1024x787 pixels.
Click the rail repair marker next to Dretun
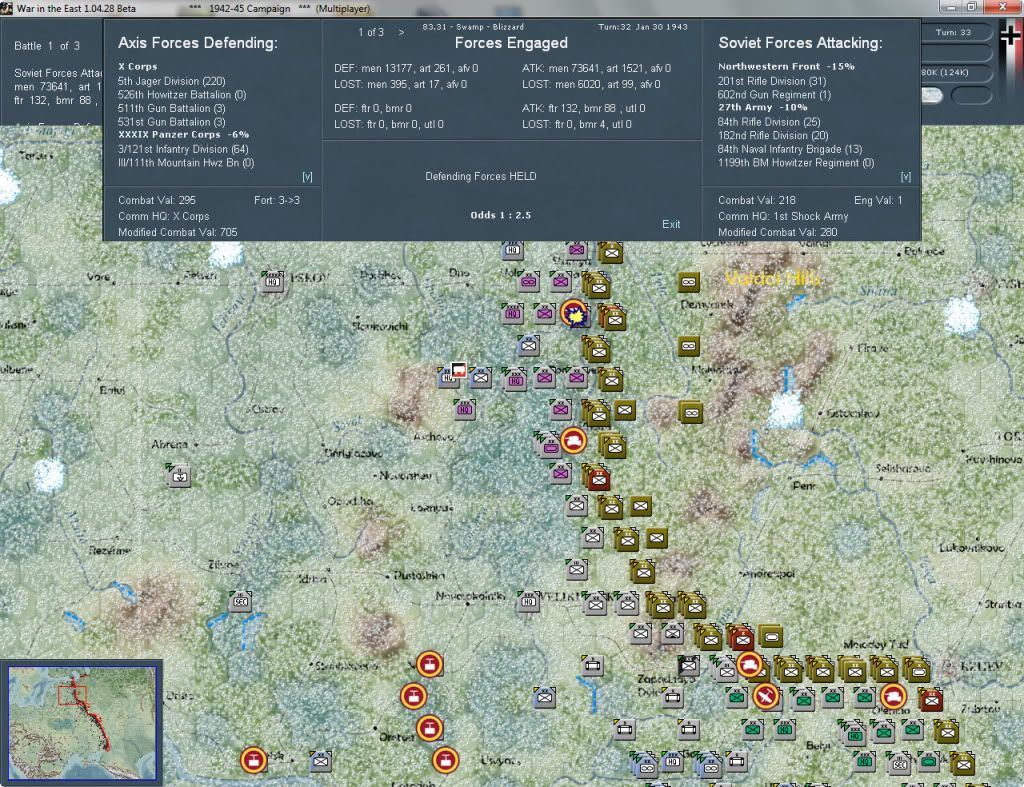429,728
